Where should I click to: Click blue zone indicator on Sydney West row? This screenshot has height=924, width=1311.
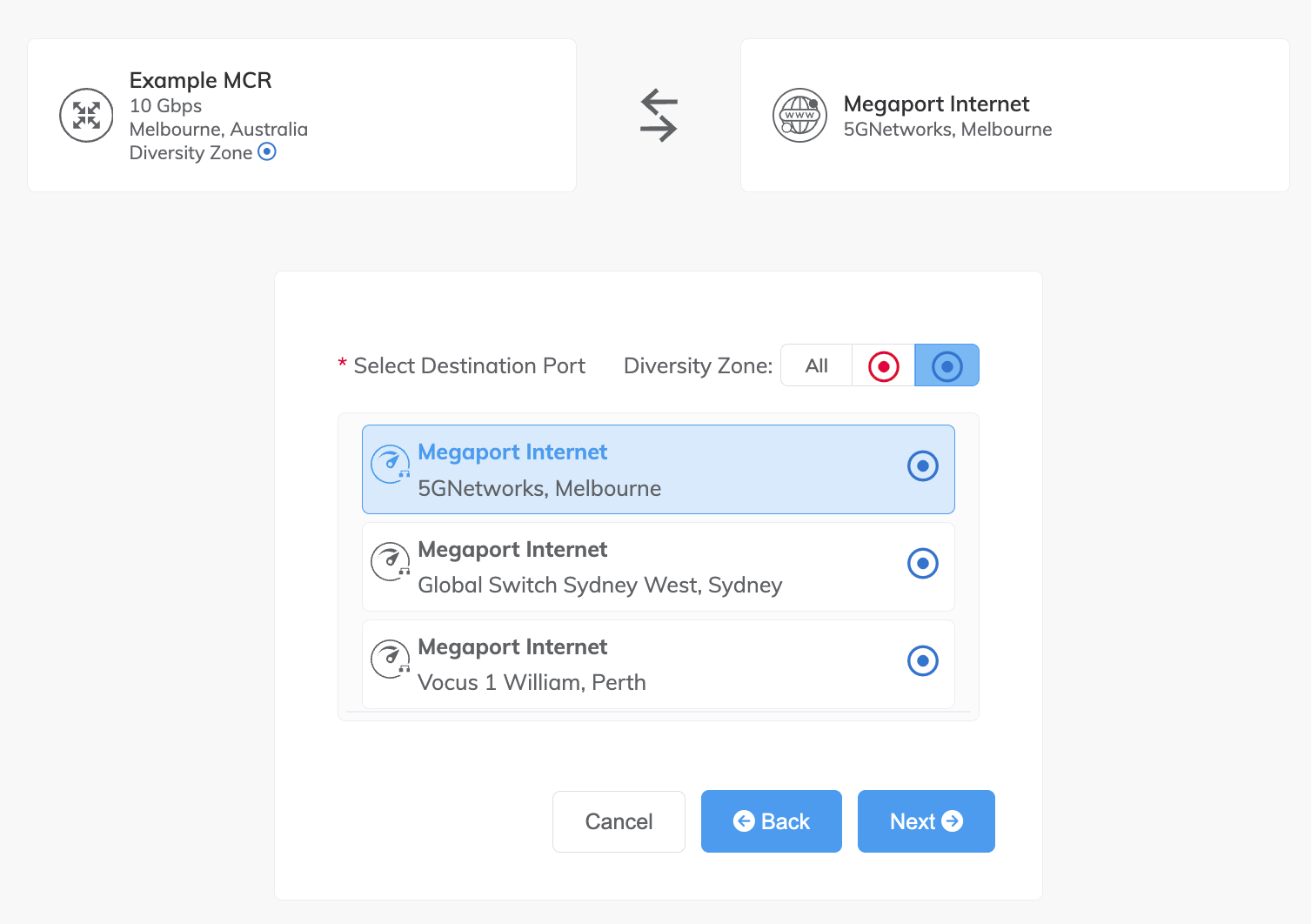[922, 564]
